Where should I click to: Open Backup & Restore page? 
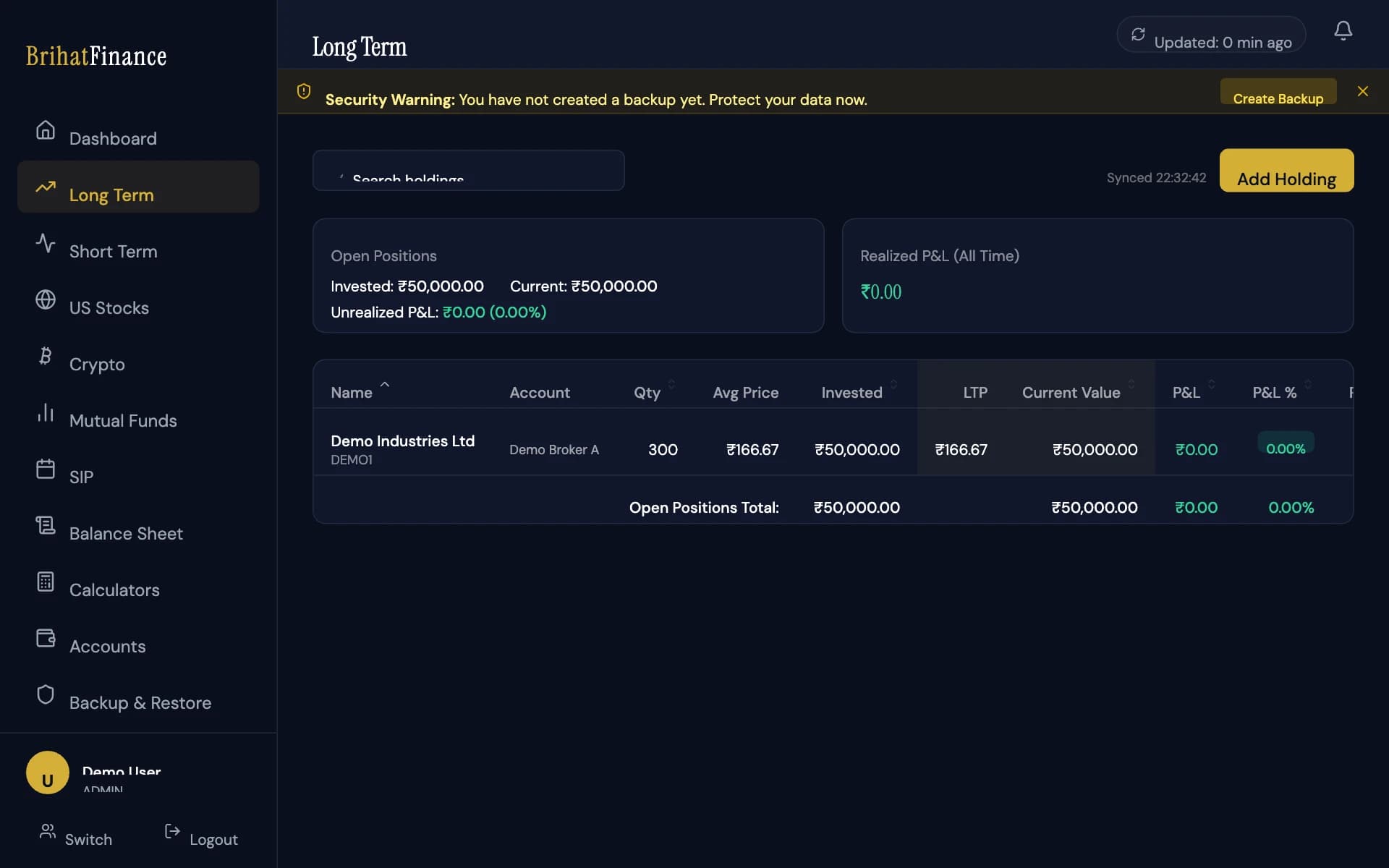click(138, 694)
